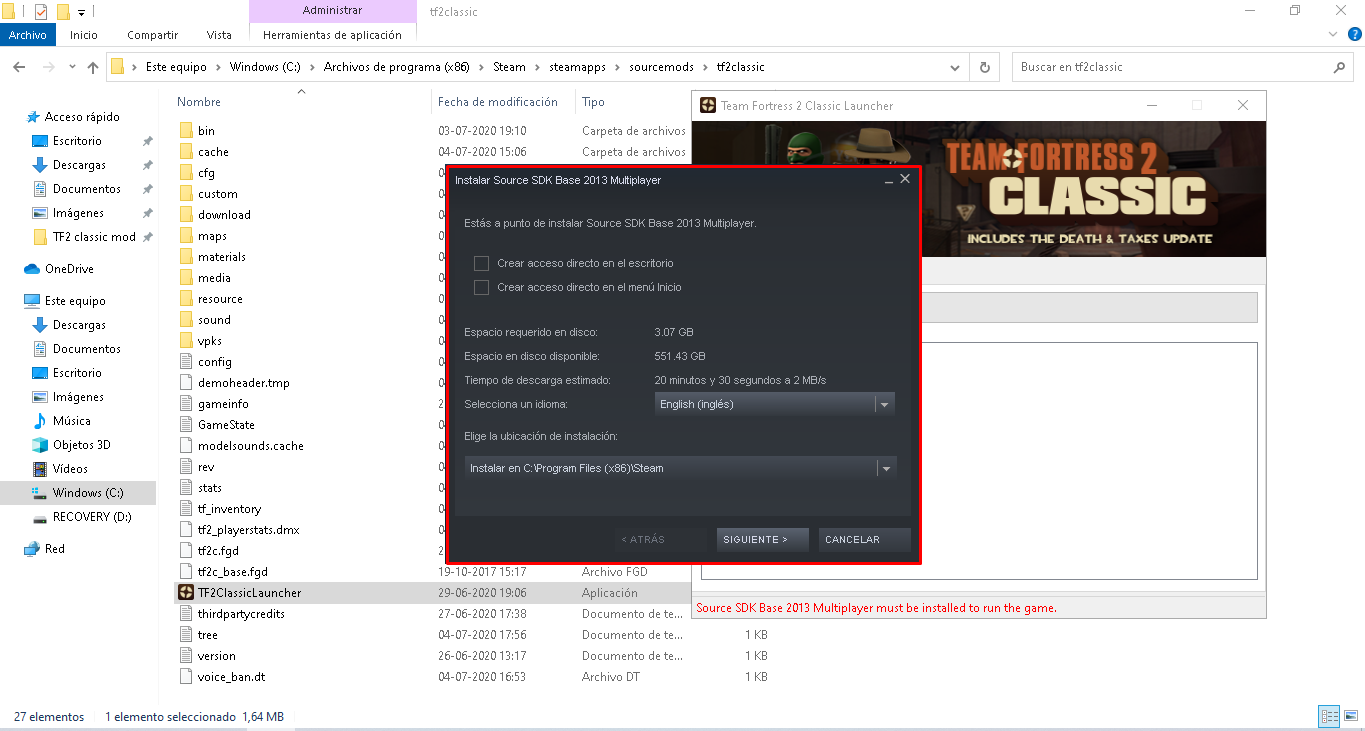Open pinned Escritorio under Acceso rápido
Image resolution: width=1365 pixels, height=731 pixels.
77,141
